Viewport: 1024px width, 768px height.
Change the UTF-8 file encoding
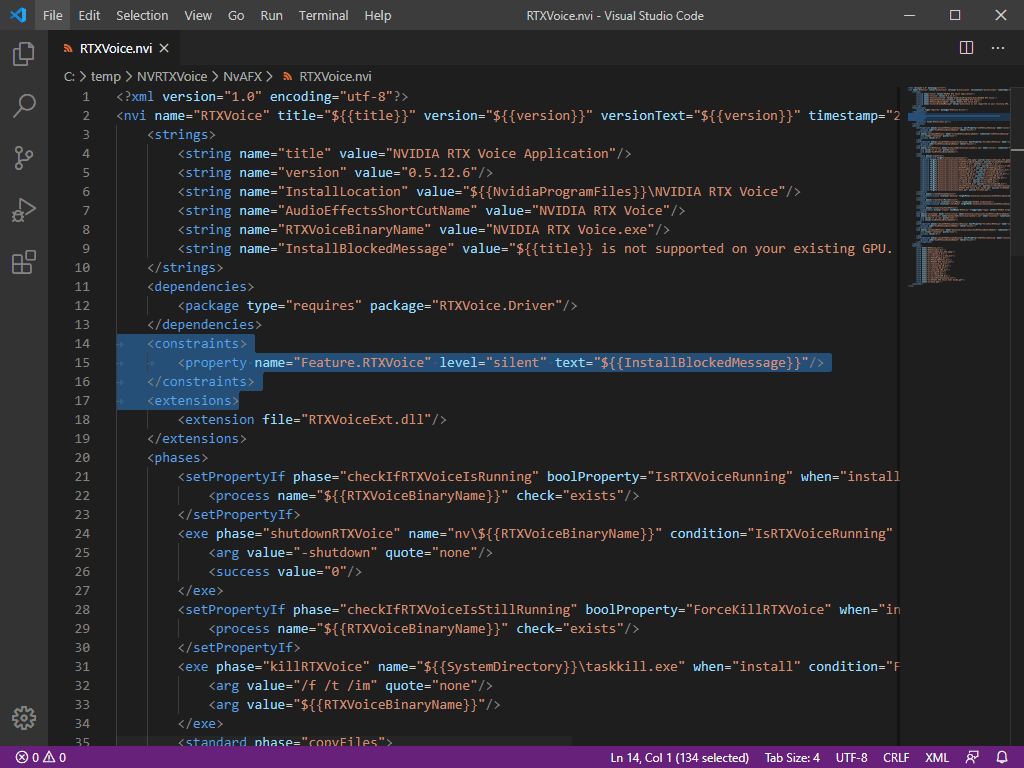pos(851,757)
